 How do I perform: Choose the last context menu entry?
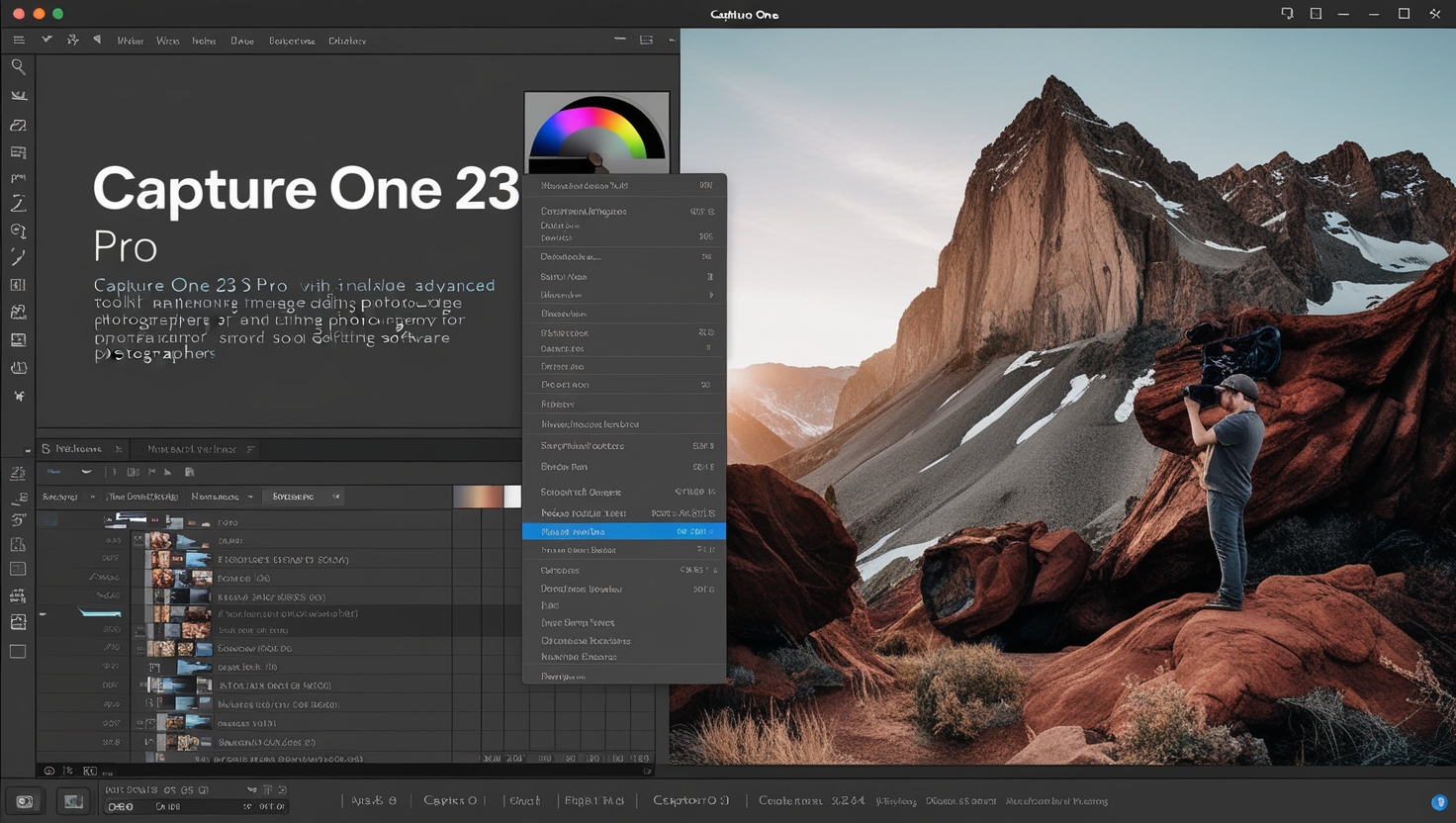pyautogui.click(x=624, y=677)
